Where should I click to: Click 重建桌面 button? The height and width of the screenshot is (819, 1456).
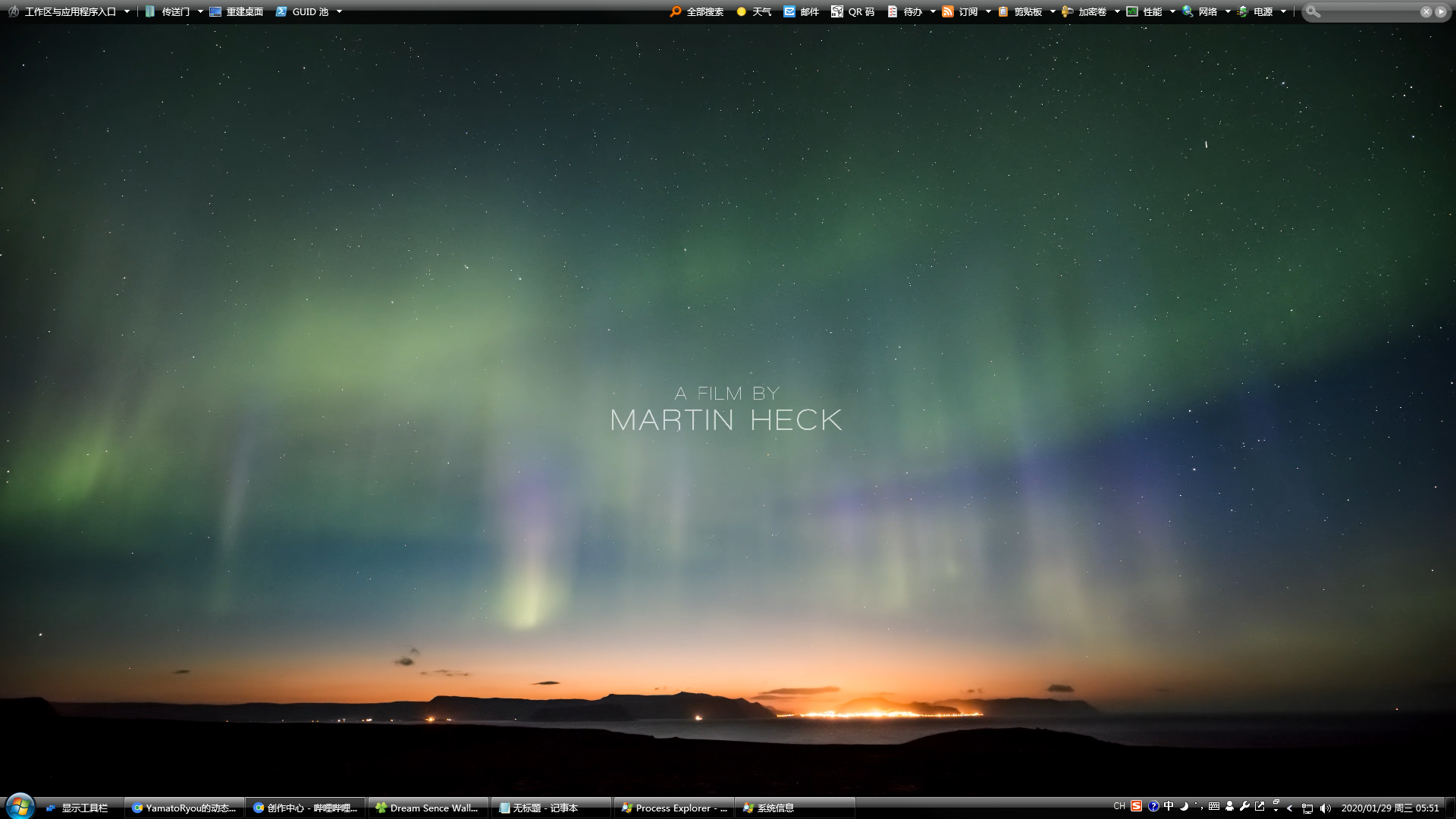coord(237,11)
